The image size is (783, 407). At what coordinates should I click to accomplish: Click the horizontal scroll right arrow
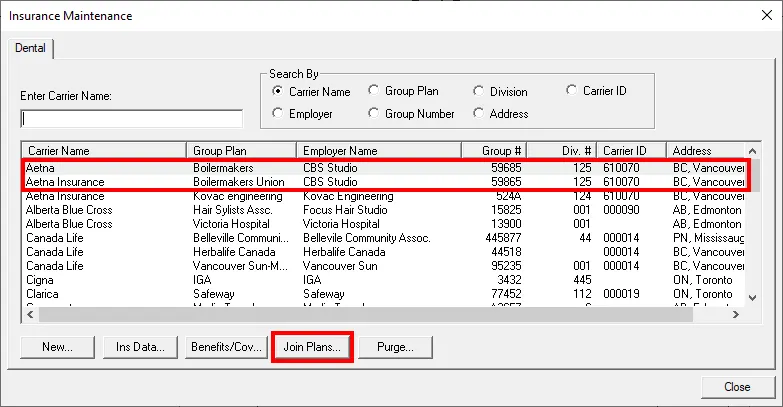736,315
